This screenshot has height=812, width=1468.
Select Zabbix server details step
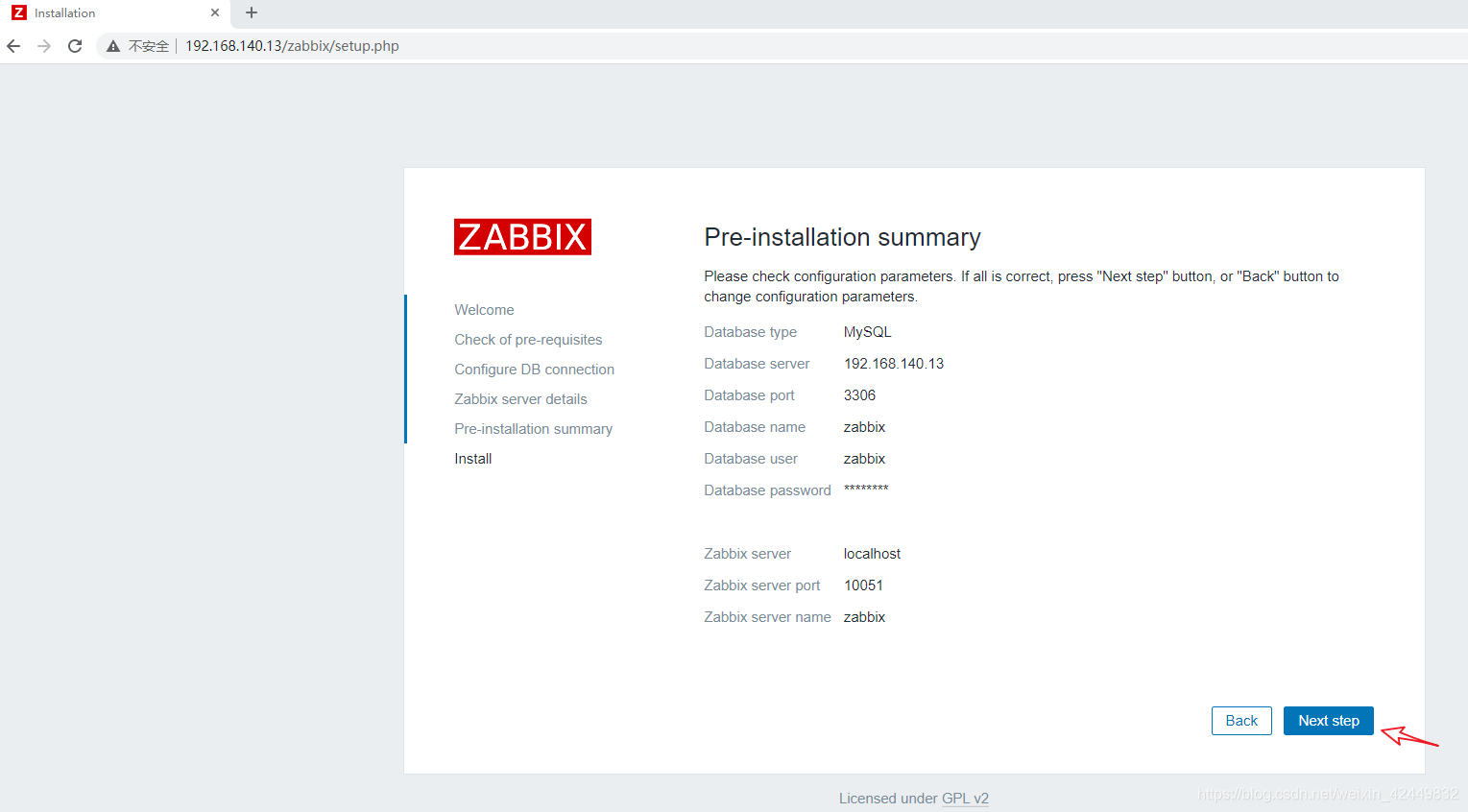(520, 399)
